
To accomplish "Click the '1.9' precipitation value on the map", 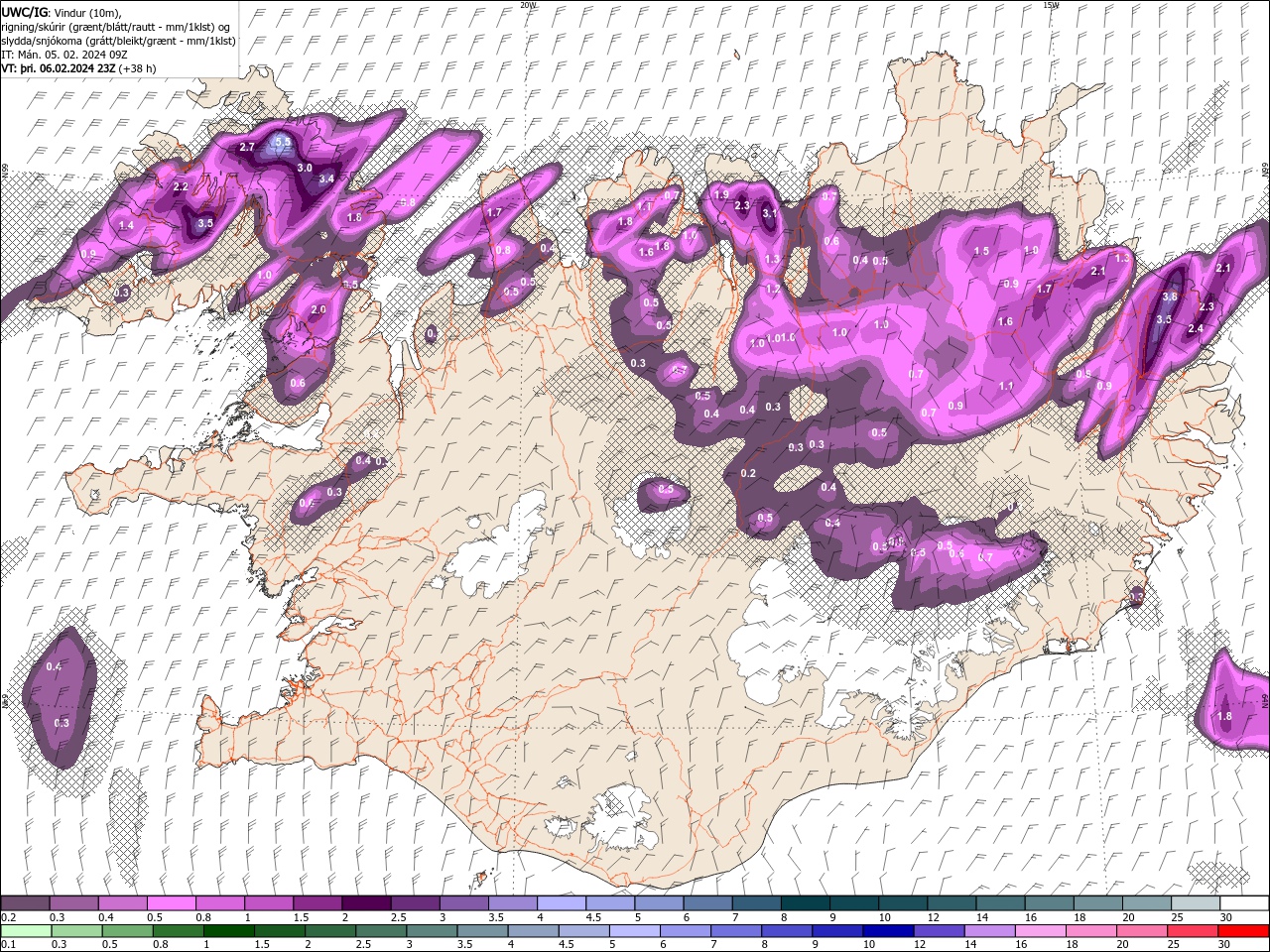I will point(721,194).
